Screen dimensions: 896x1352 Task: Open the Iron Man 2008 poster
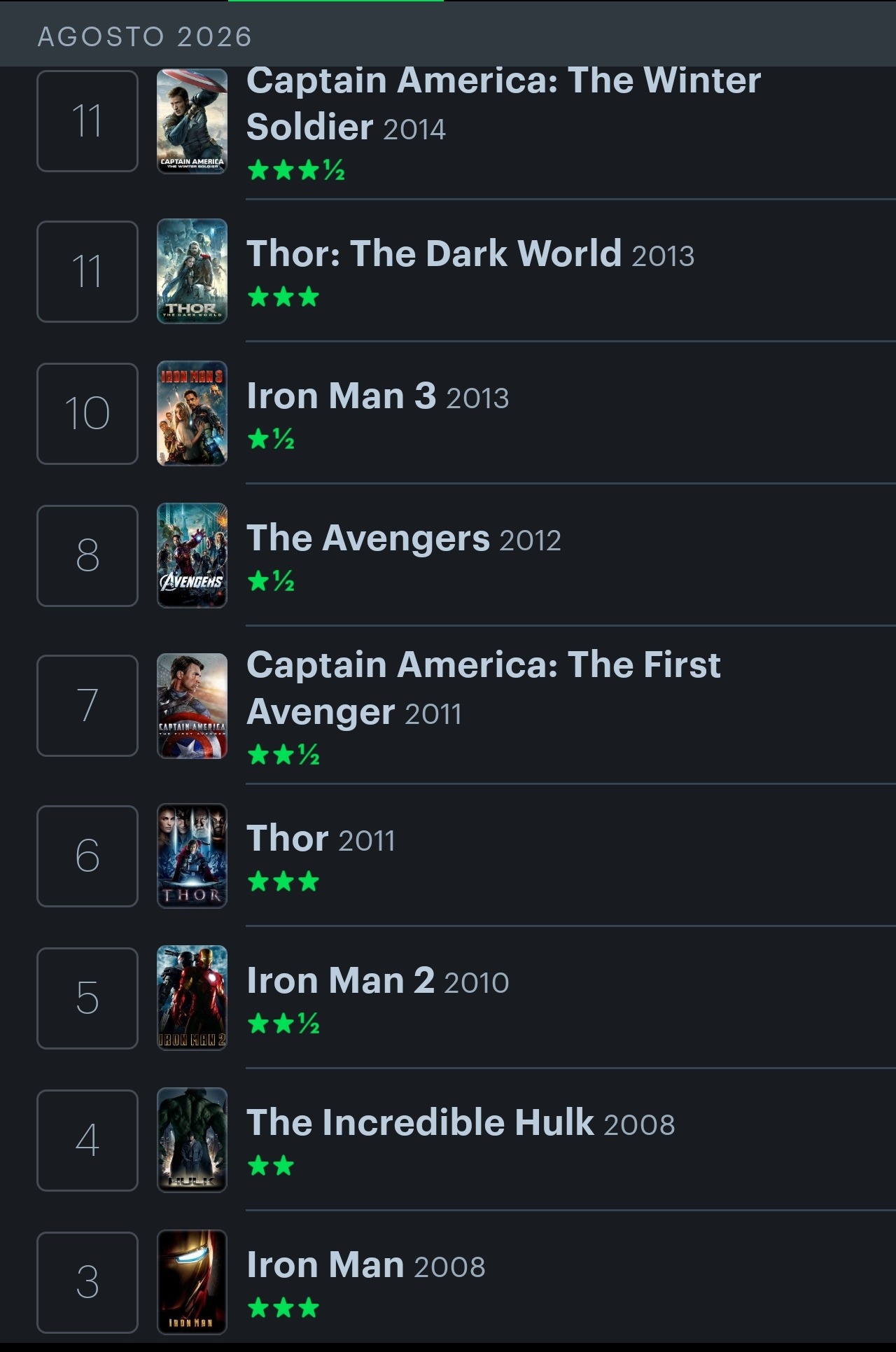point(192,1282)
